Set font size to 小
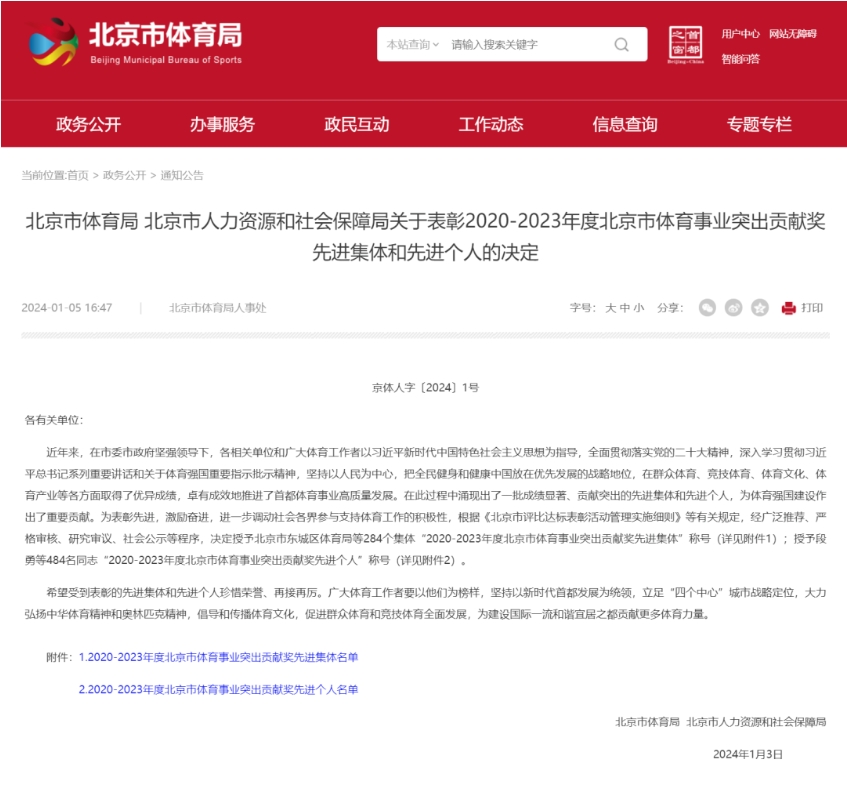This screenshot has width=847, height=794. [x=638, y=308]
